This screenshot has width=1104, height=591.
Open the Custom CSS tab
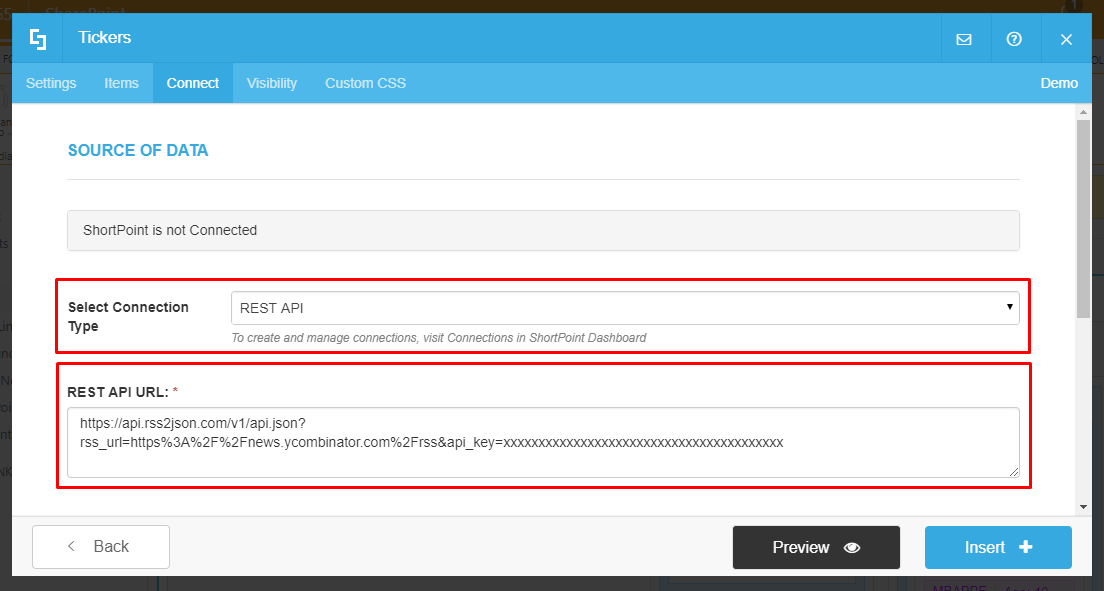[365, 83]
